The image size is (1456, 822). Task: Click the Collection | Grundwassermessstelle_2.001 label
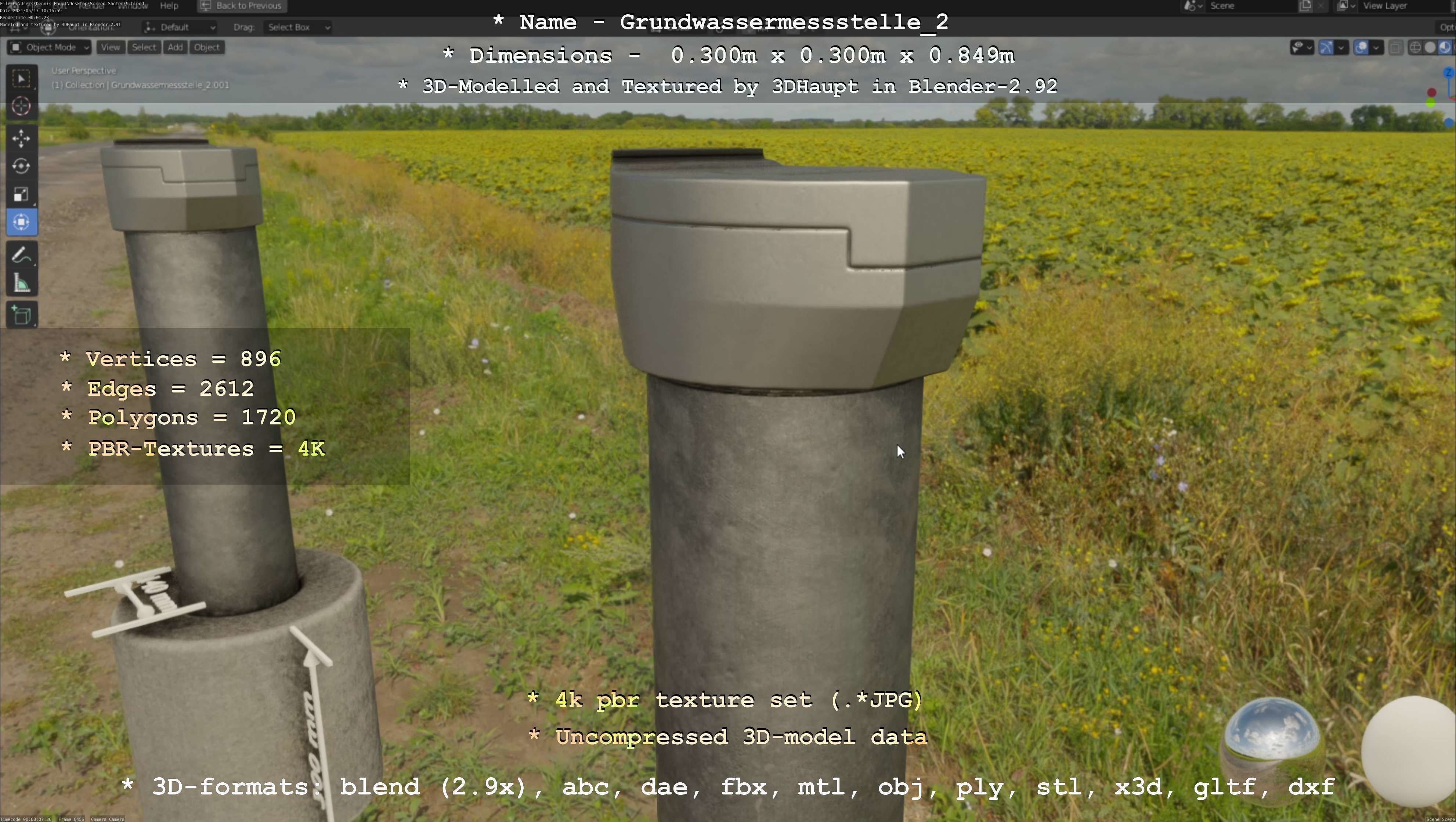140,85
